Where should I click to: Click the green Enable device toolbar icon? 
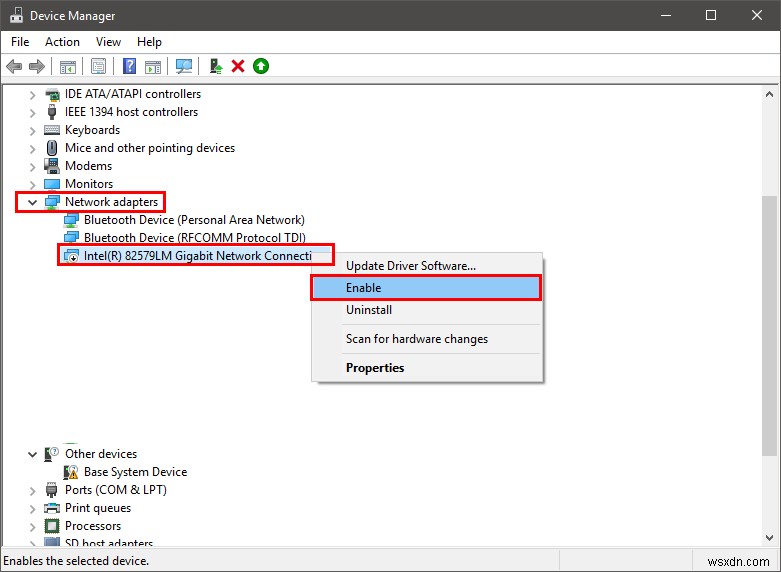click(261, 66)
